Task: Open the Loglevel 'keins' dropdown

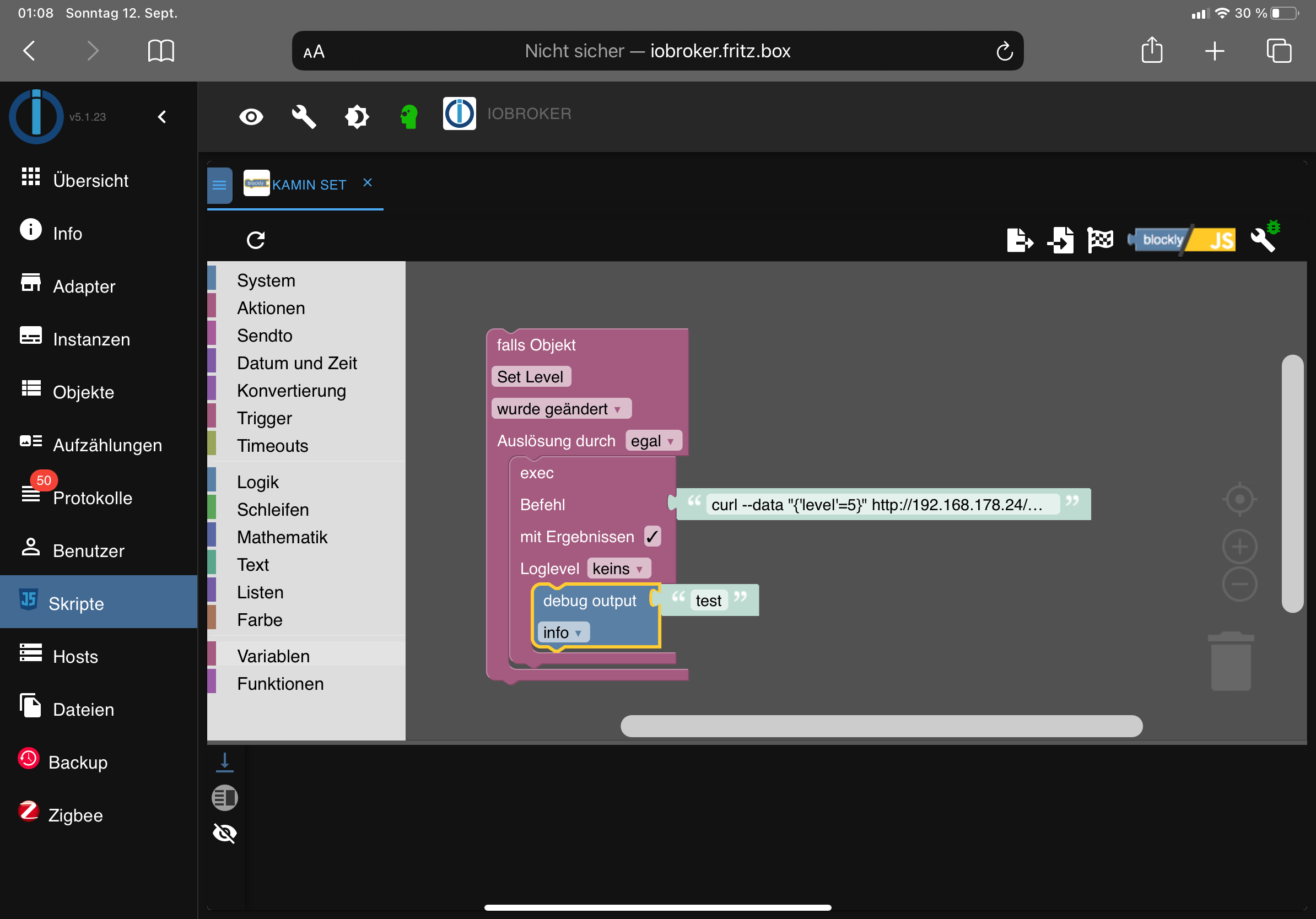Action: (x=618, y=569)
